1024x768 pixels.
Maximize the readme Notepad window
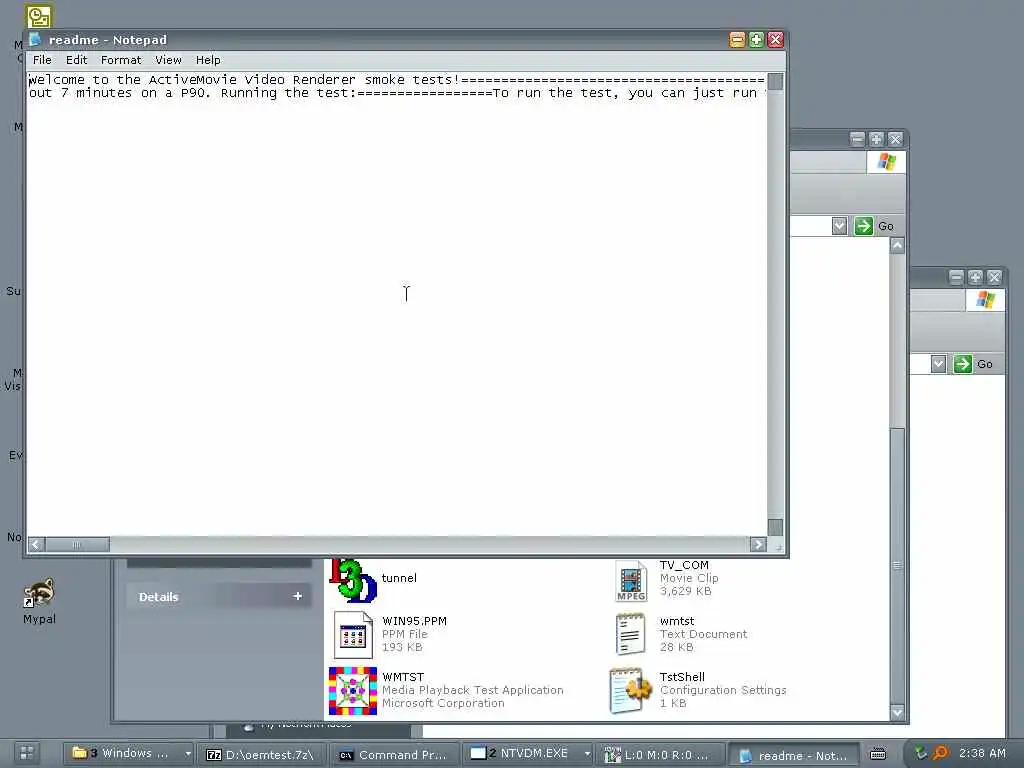pyautogui.click(x=756, y=40)
